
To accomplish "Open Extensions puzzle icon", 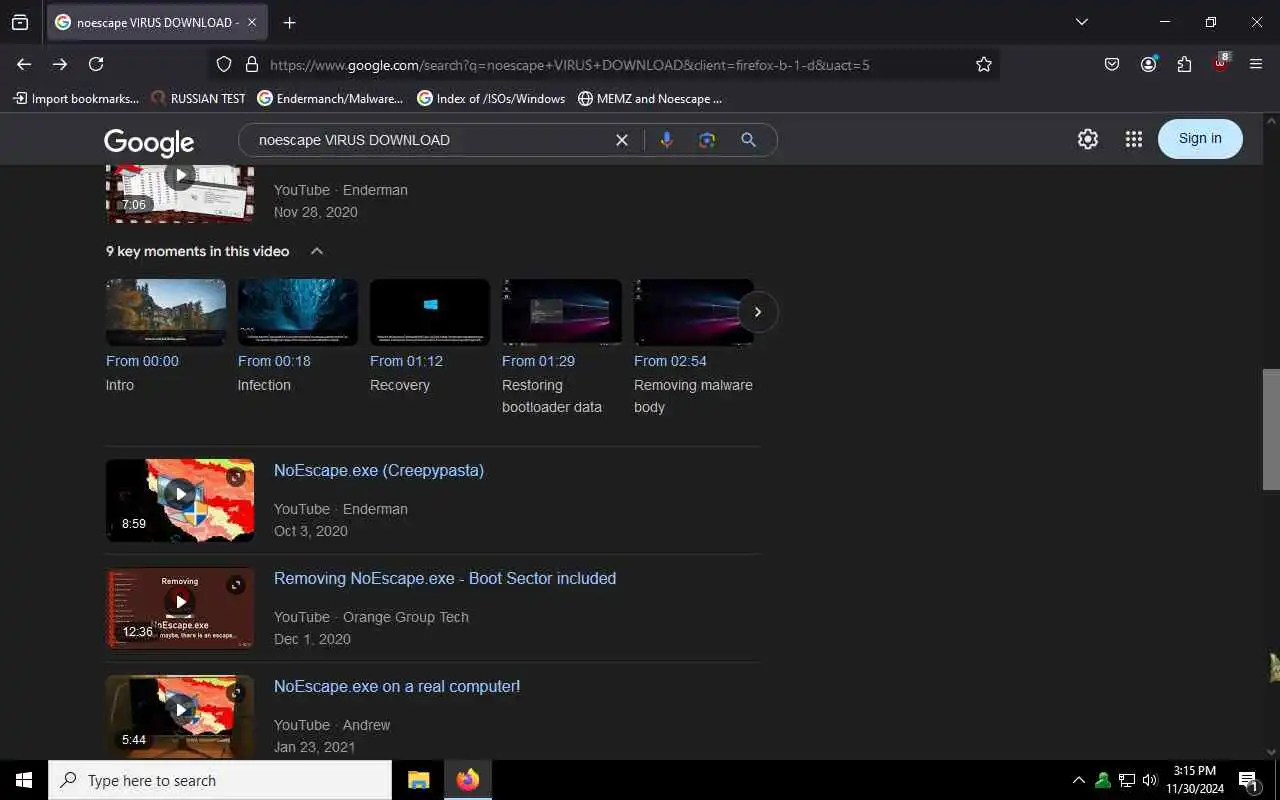I will coord(1184,64).
